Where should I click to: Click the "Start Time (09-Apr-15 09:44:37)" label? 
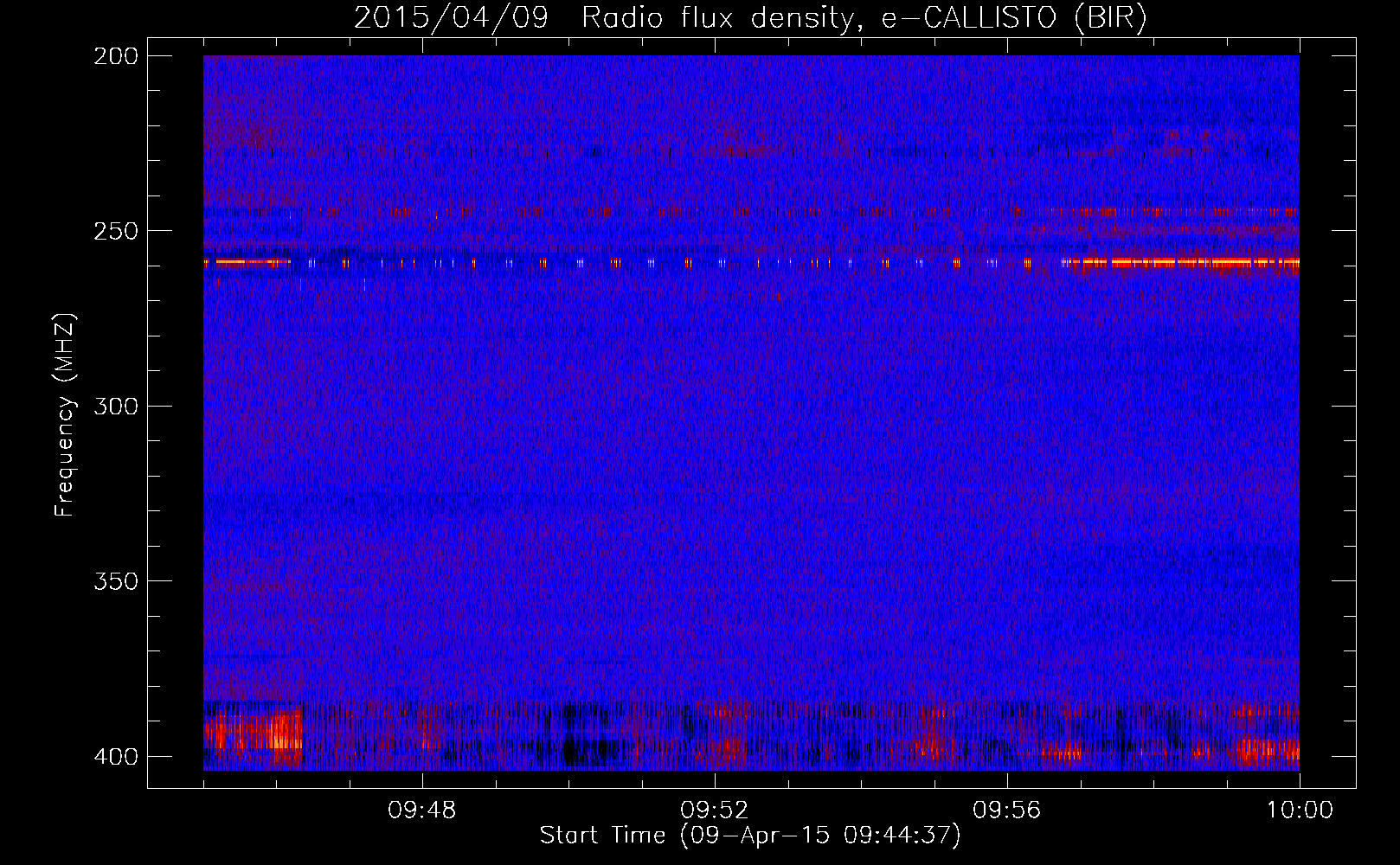point(750,836)
